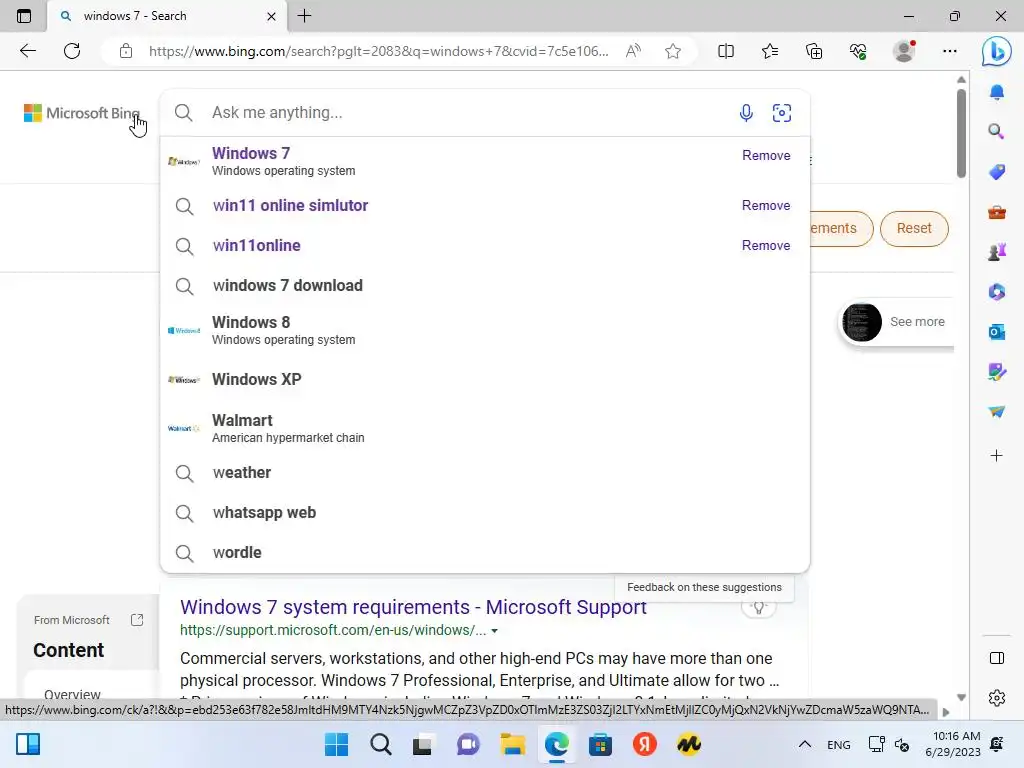Viewport: 1024px width, 768px height.
Task: Click Tab actions menu icon
Action: tap(24, 16)
